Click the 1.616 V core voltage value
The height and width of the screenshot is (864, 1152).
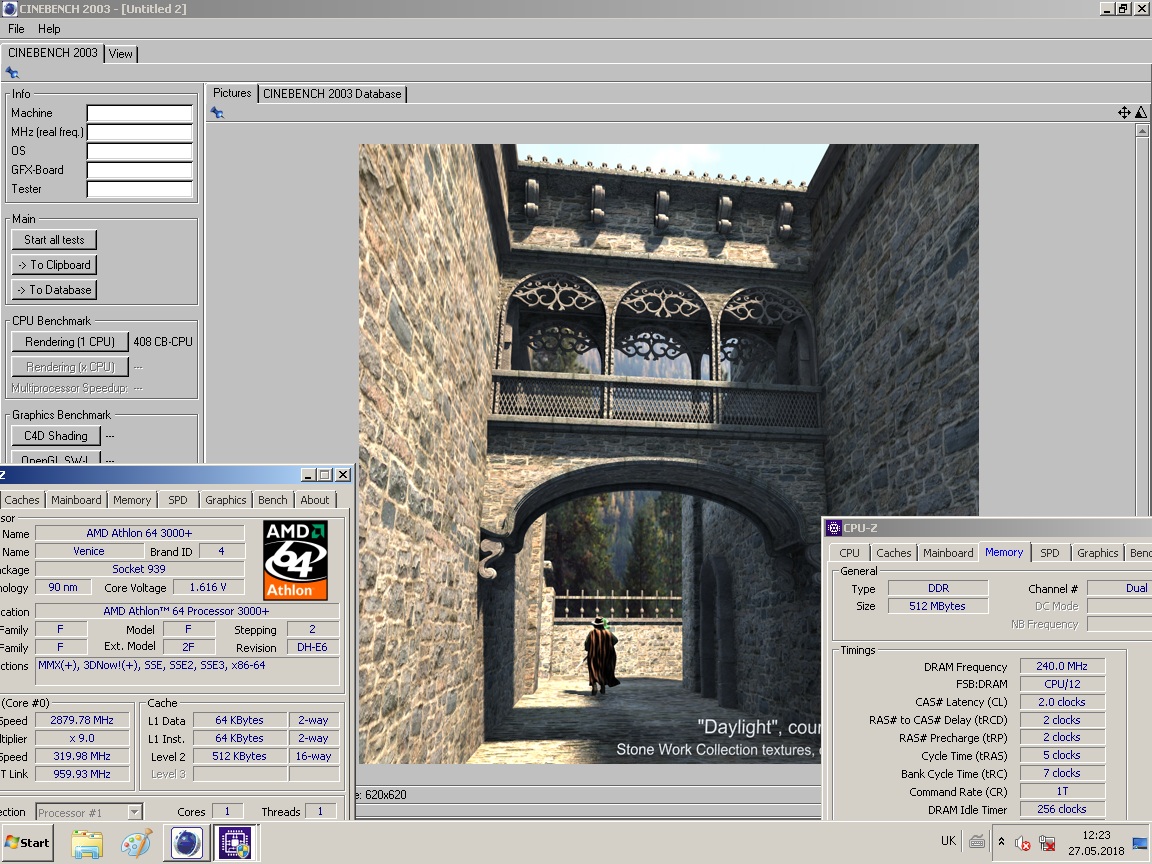pyautogui.click(x=208, y=587)
